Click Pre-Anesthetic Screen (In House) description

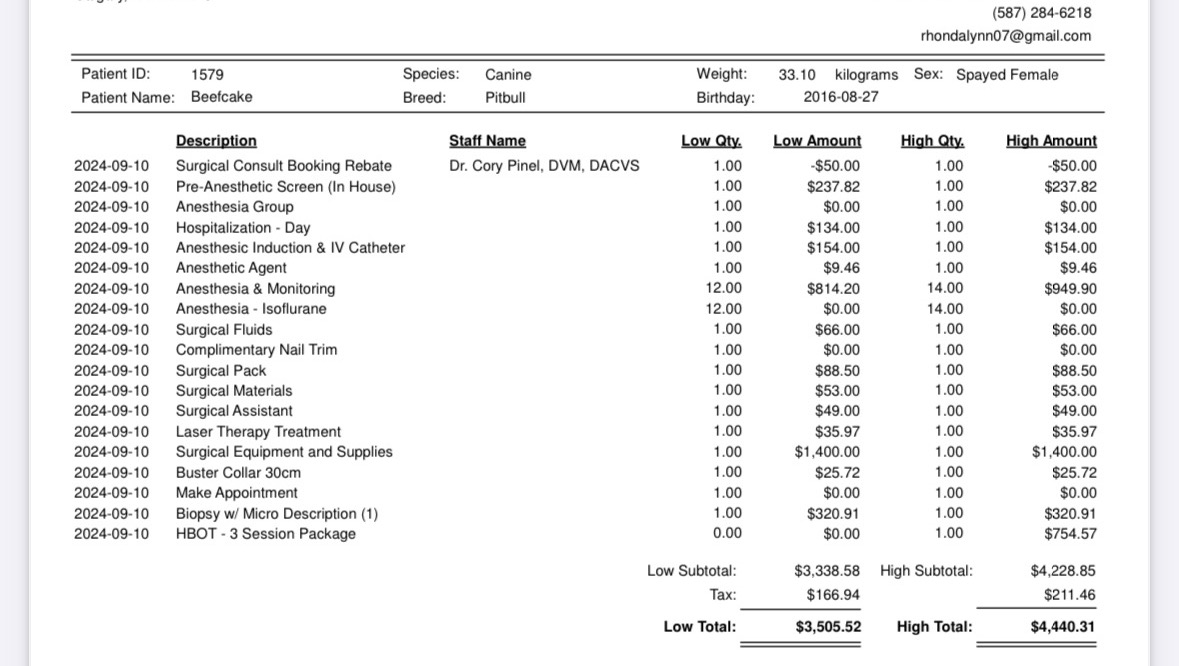pyautogui.click(x=286, y=186)
